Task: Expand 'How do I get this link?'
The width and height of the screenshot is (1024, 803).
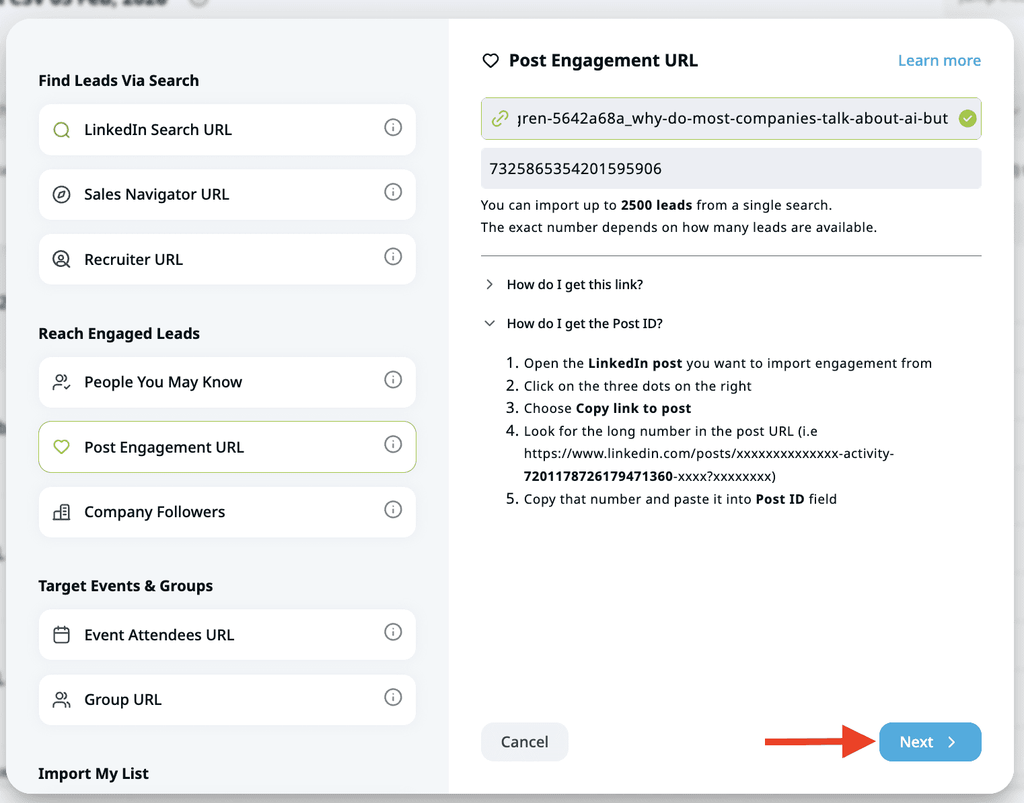Action: coord(575,285)
